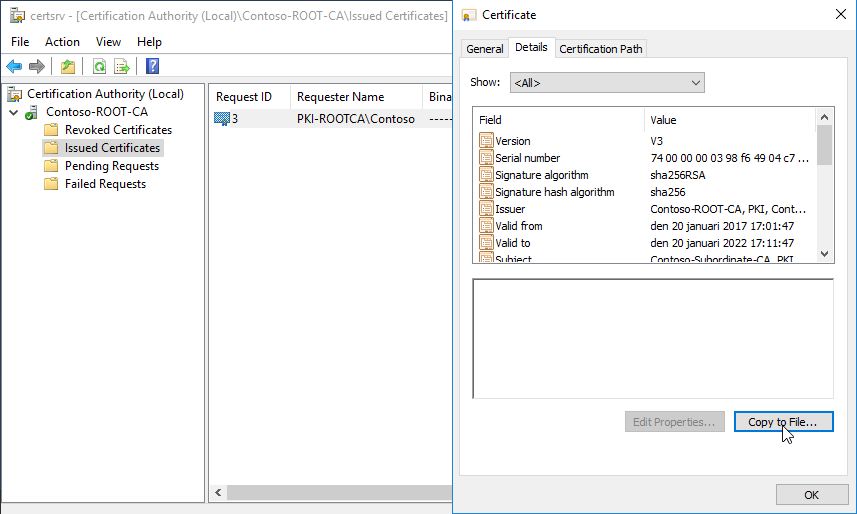
Task: Open the Help menu
Action: tap(149, 42)
